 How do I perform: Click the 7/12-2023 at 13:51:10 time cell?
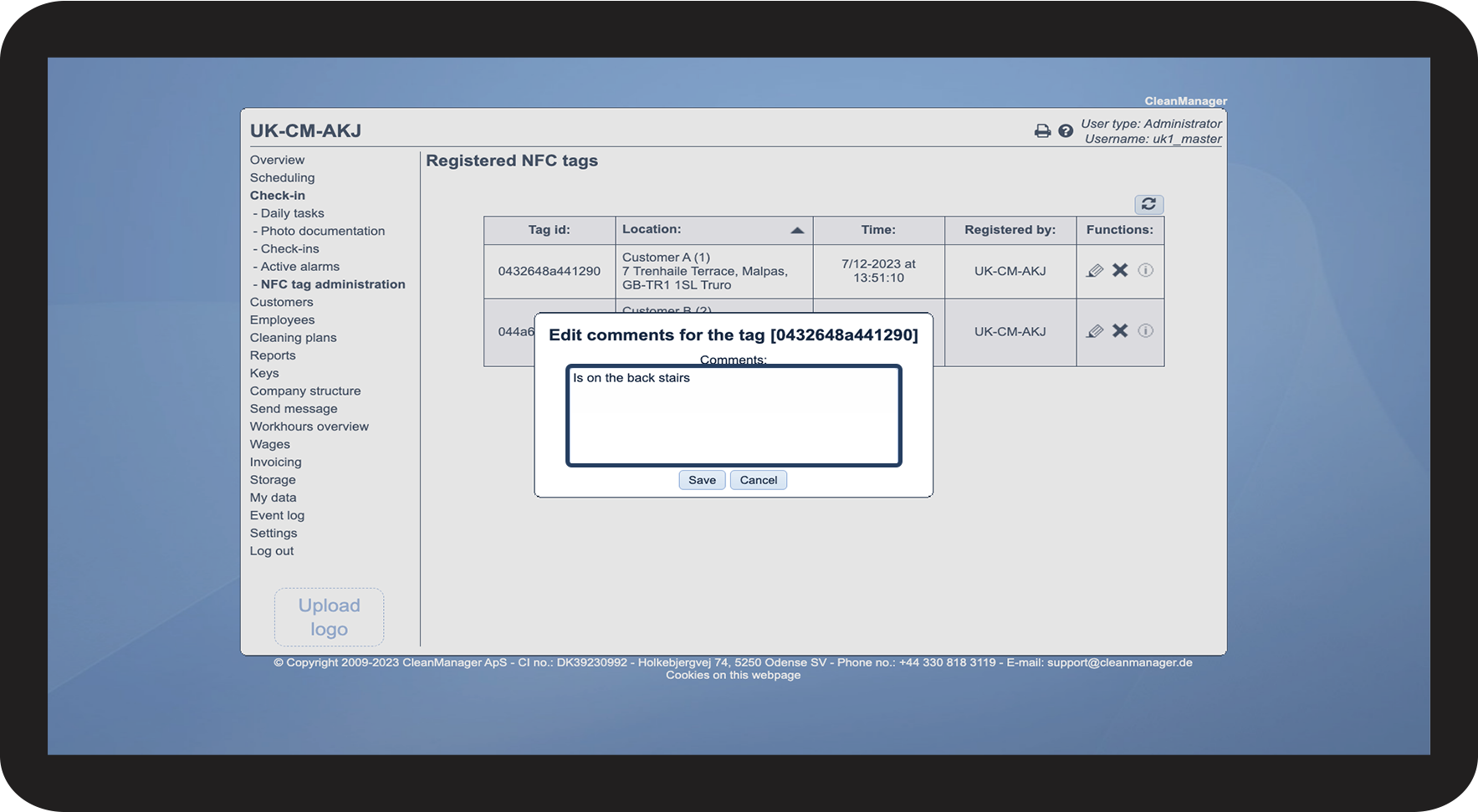point(878,270)
